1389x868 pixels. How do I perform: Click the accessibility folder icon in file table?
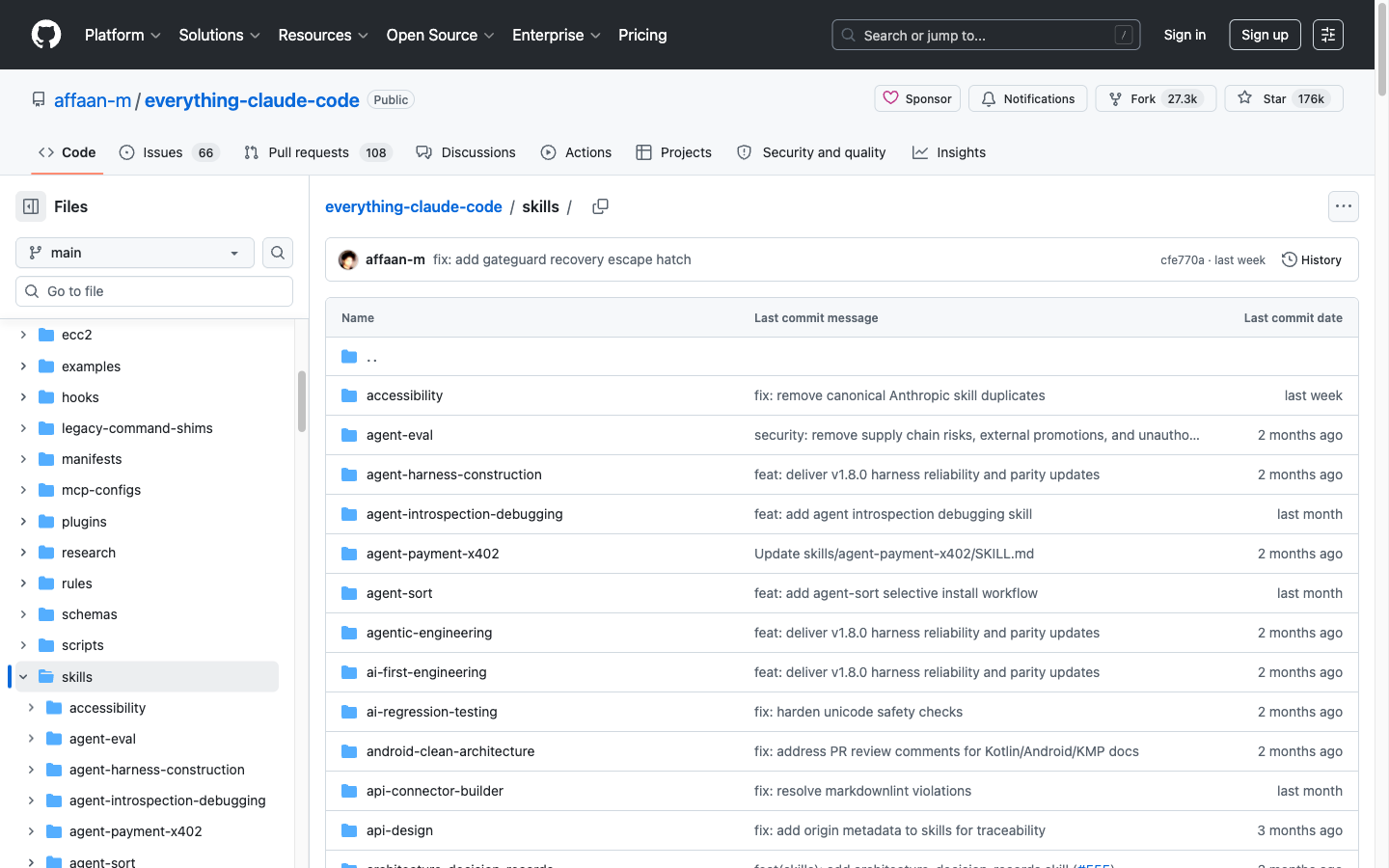click(349, 395)
